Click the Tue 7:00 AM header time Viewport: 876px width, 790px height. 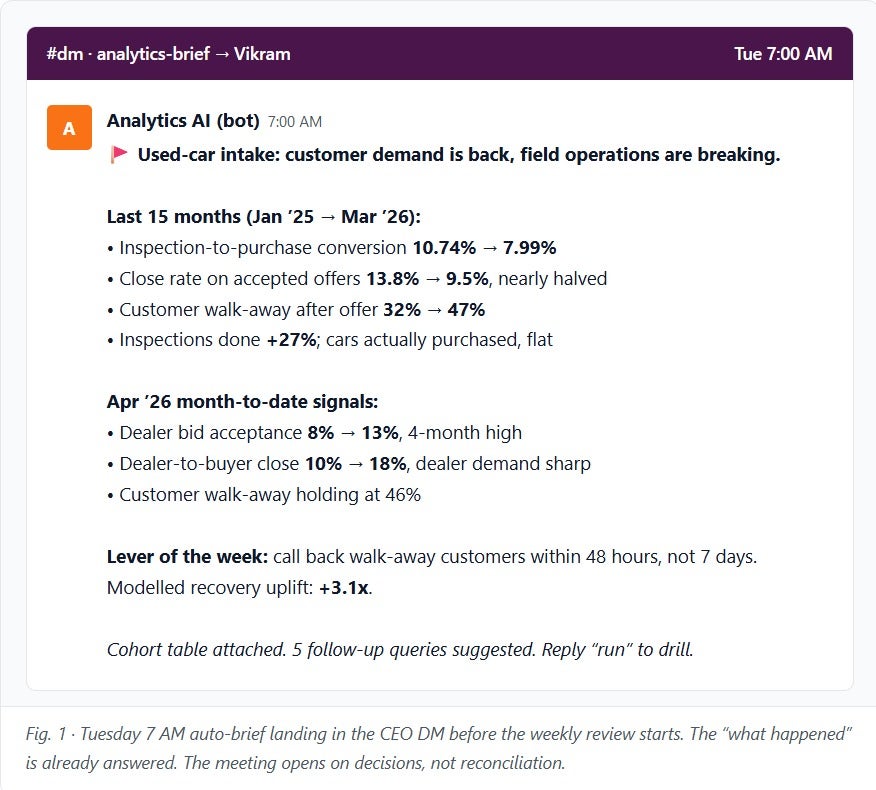tap(782, 54)
